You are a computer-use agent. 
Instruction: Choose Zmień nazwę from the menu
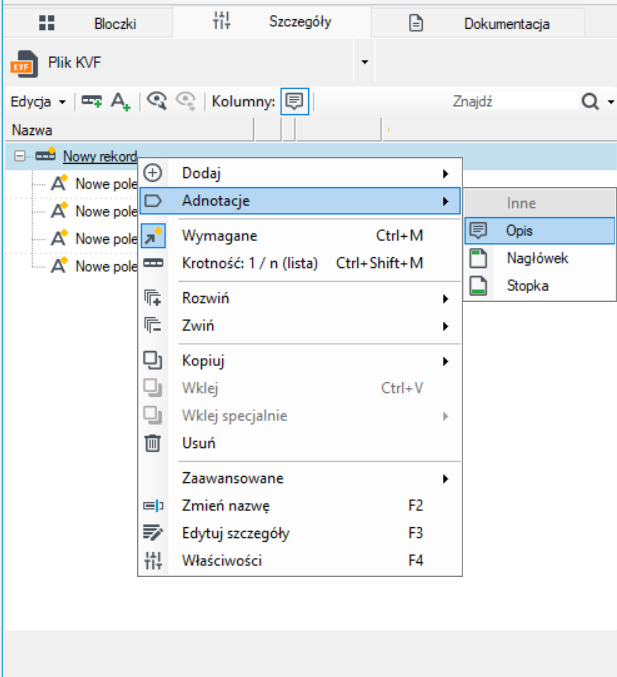(300, 506)
